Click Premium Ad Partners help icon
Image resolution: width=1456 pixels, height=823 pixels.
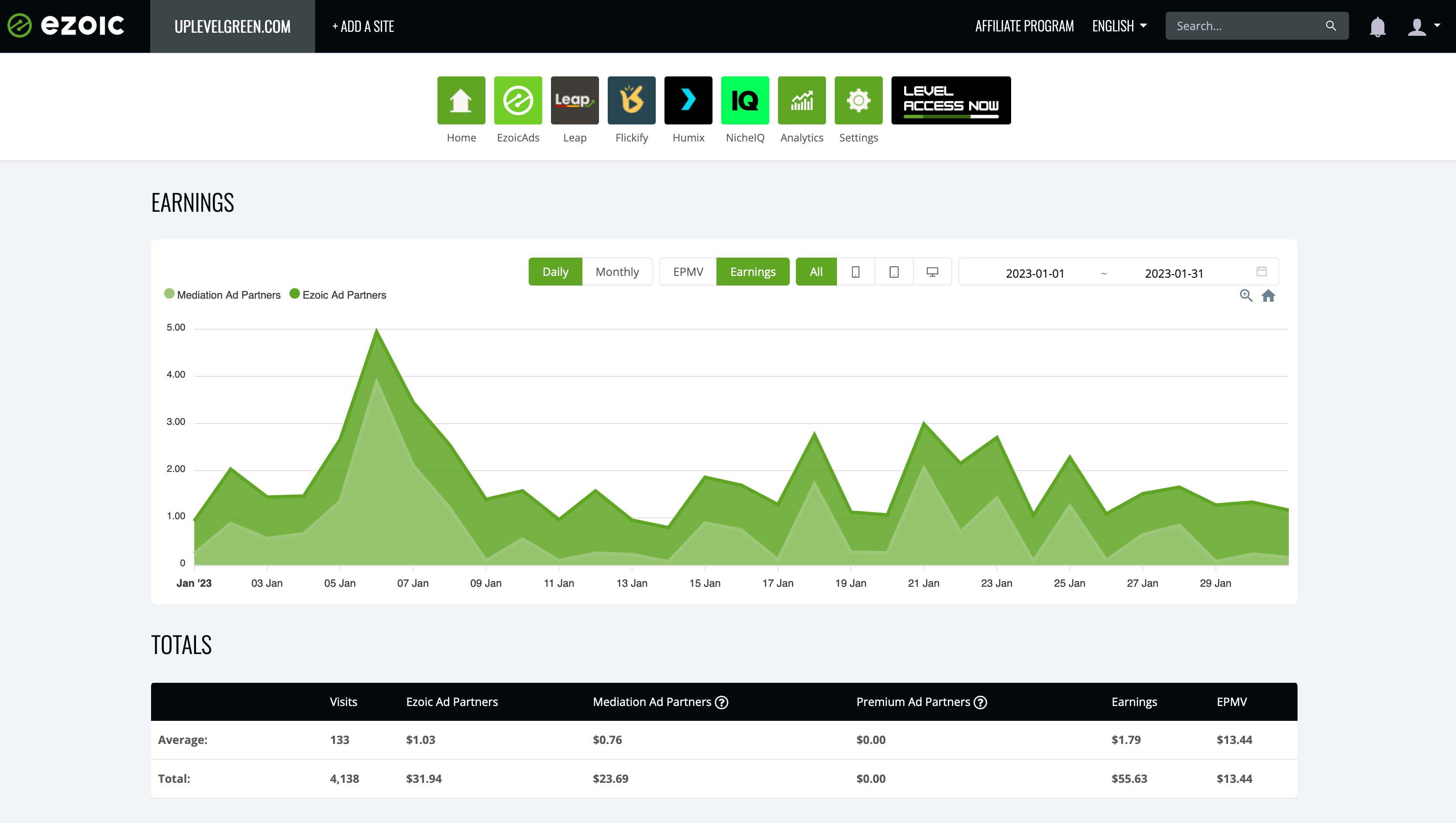point(981,702)
